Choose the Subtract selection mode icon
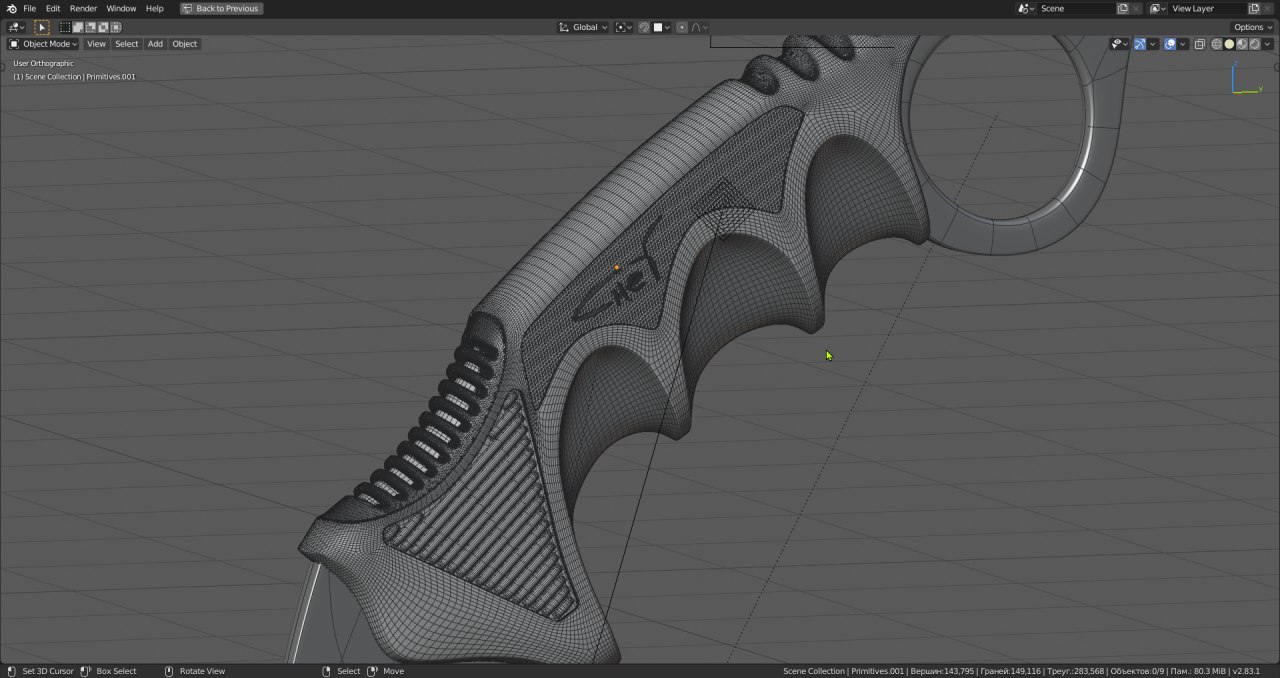Viewport: 1280px width, 678px height. (90, 28)
